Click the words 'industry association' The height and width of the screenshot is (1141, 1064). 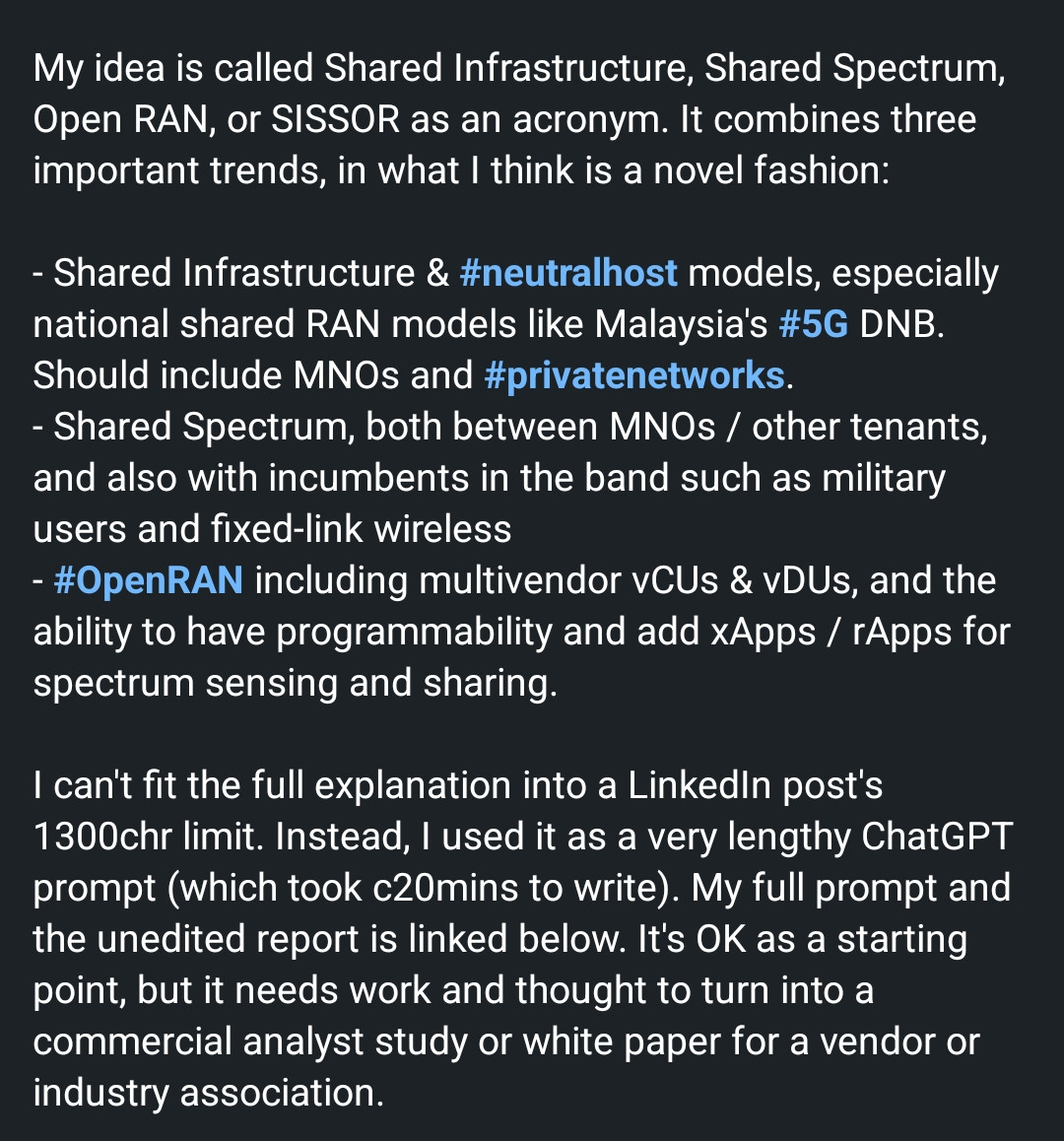(x=208, y=1094)
